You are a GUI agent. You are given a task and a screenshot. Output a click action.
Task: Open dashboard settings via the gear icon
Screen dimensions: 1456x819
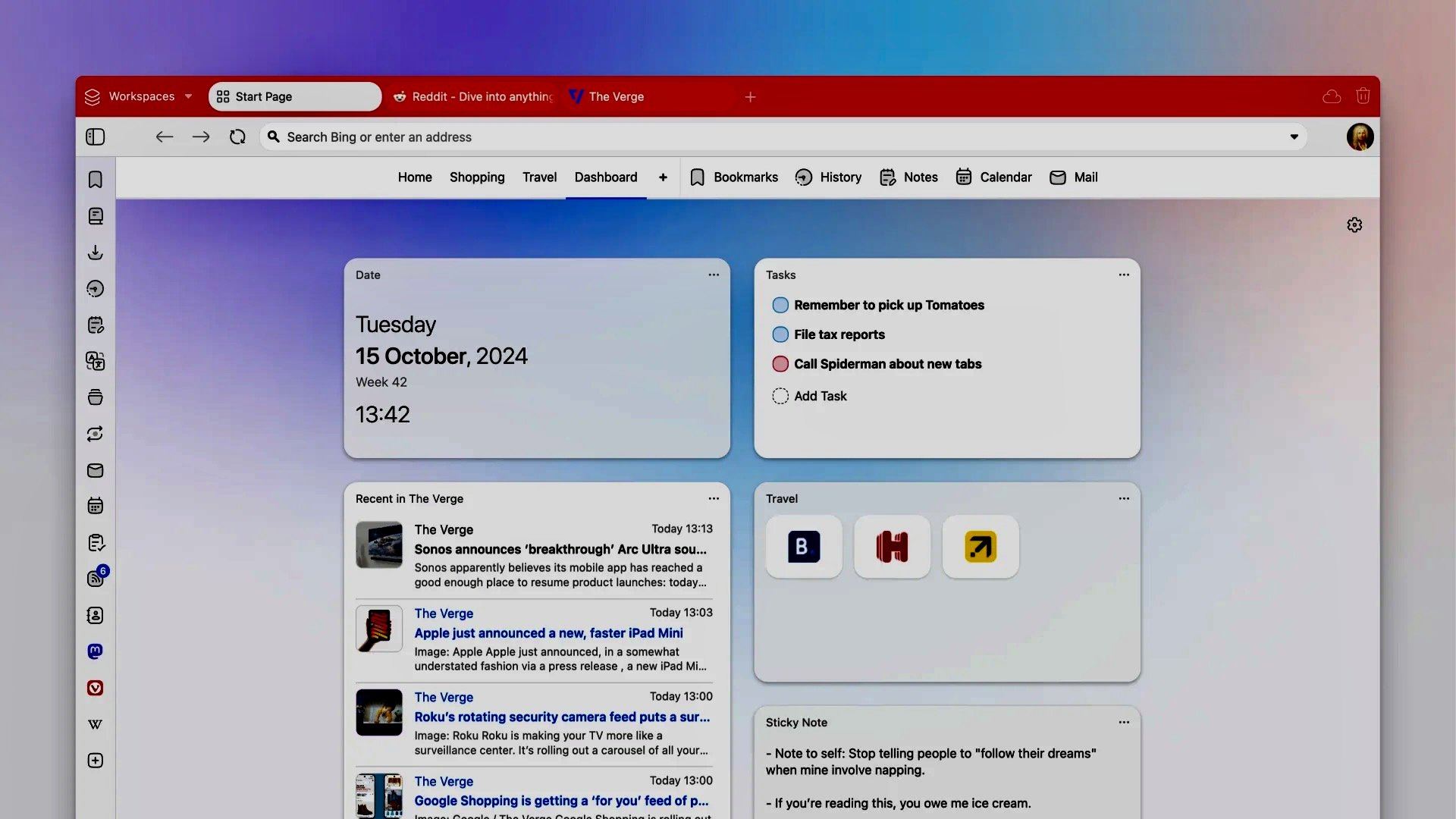click(x=1354, y=224)
